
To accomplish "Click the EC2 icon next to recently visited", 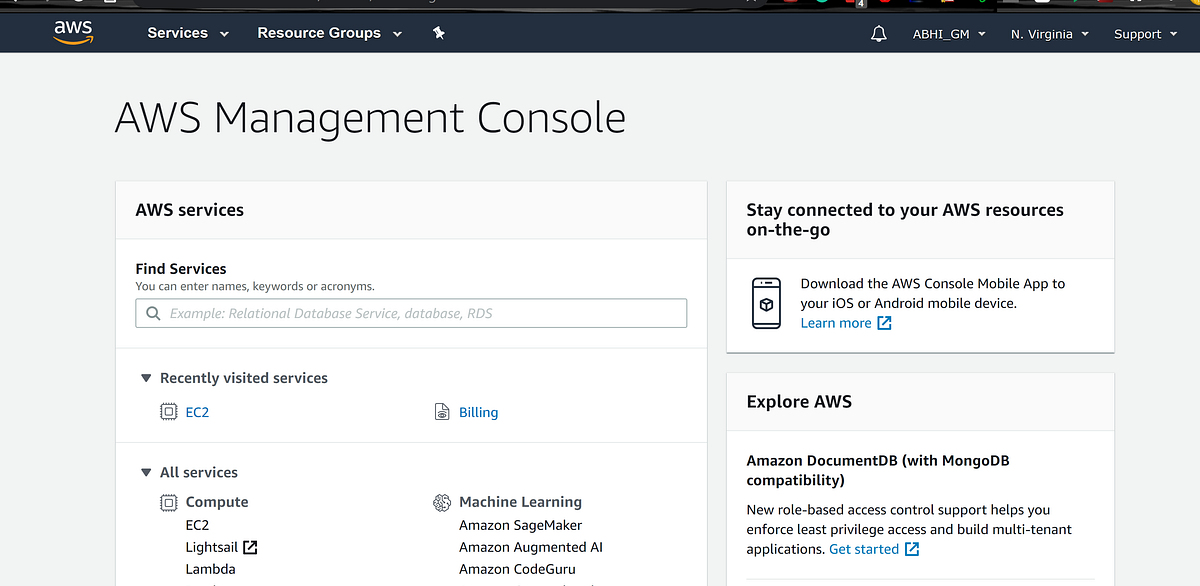I will tap(168, 411).
